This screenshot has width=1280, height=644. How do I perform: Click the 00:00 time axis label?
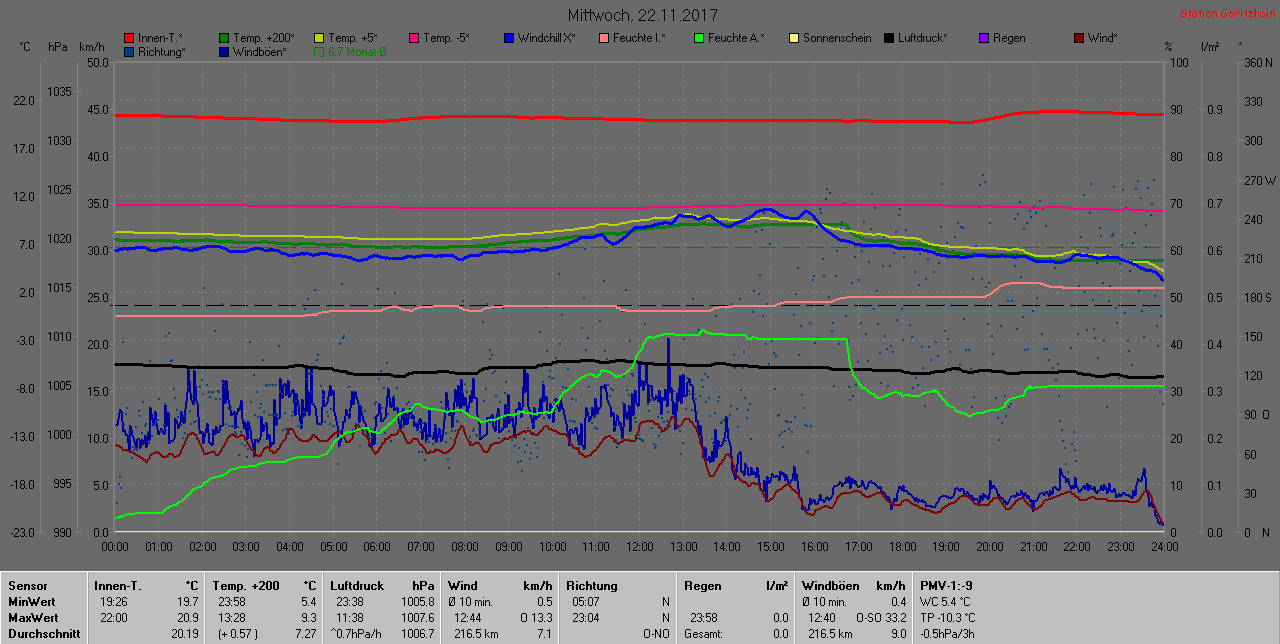pos(115,547)
